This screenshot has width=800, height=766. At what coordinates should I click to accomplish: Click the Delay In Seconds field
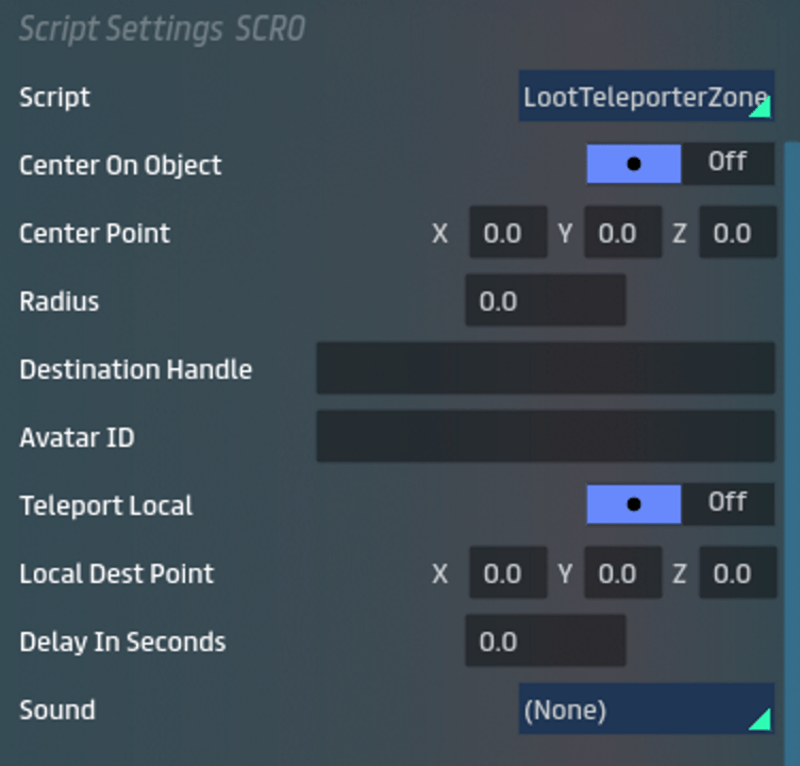tap(545, 641)
